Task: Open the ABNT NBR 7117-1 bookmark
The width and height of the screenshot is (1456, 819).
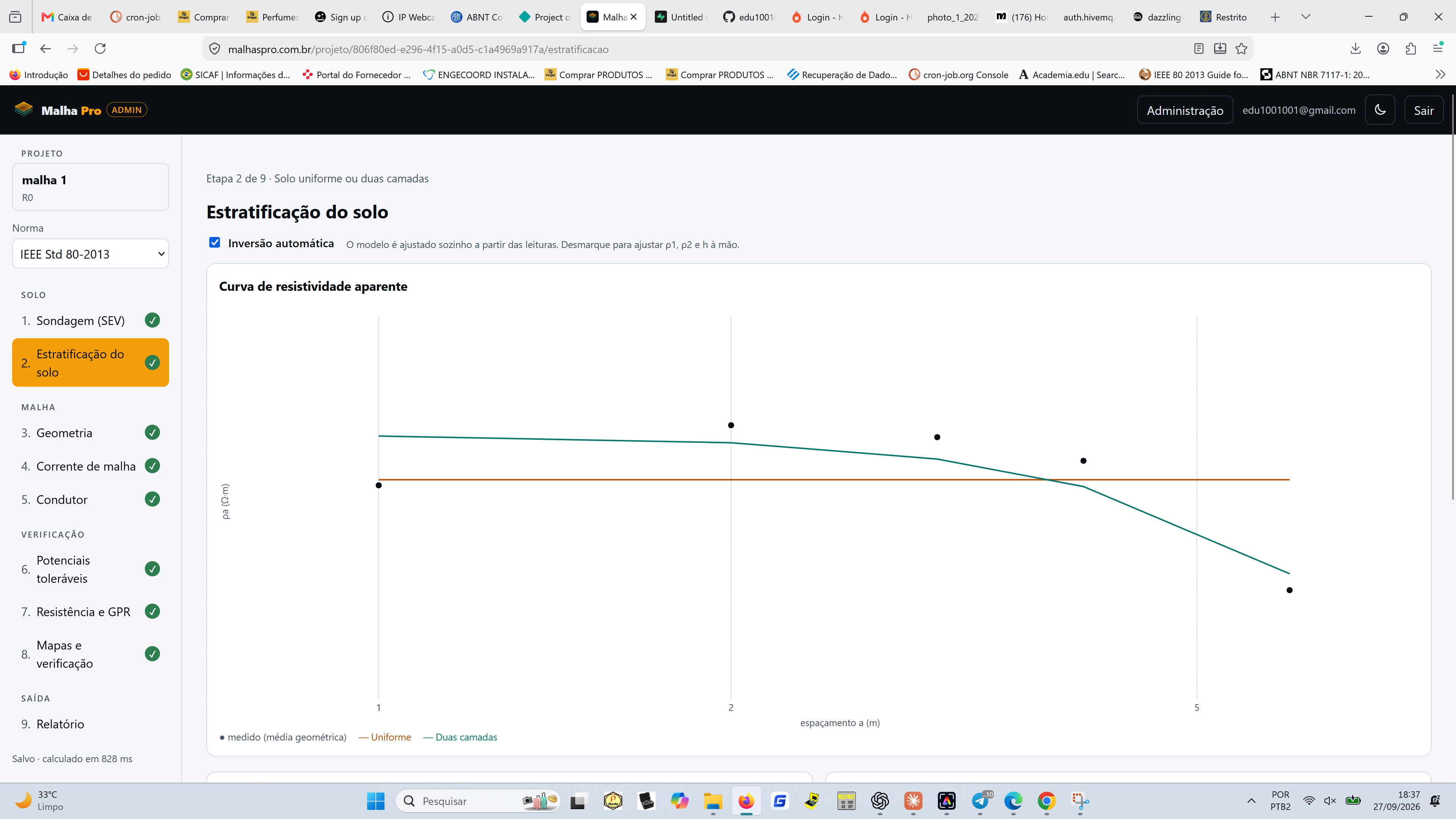Action: click(x=1315, y=75)
